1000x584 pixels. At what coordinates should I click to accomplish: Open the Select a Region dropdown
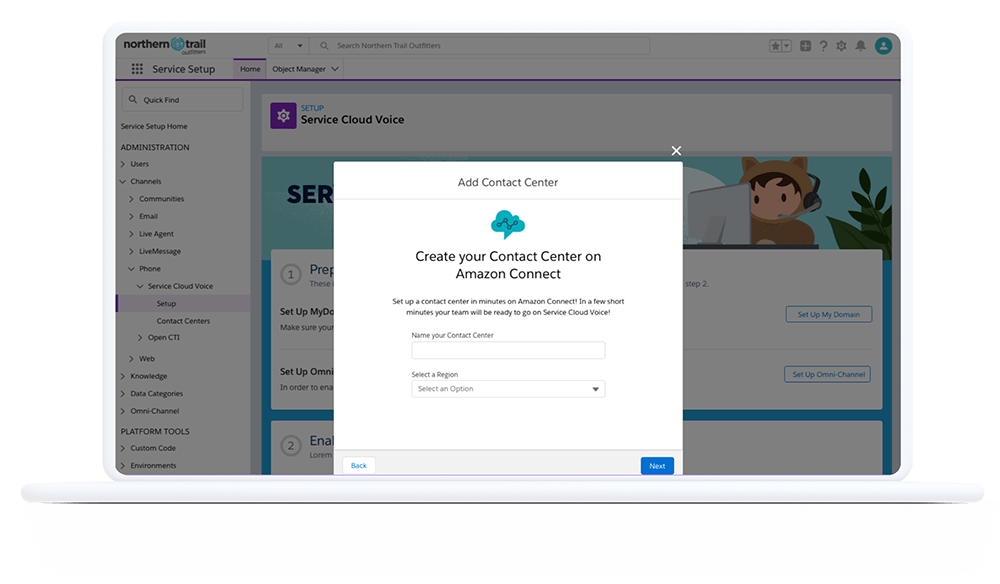(508, 389)
